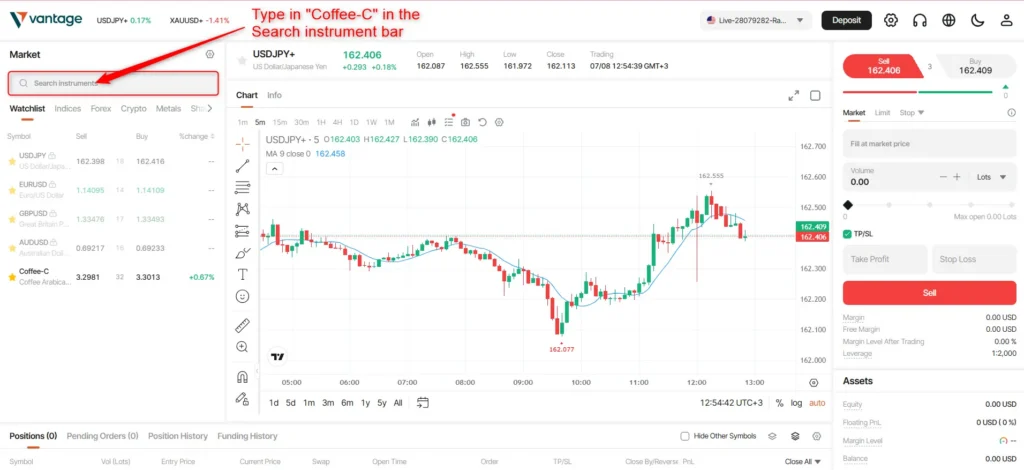The width and height of the screenshot is (1024, 470).
Task: Toggle auto scale on chart
Action: pos(817,403)
